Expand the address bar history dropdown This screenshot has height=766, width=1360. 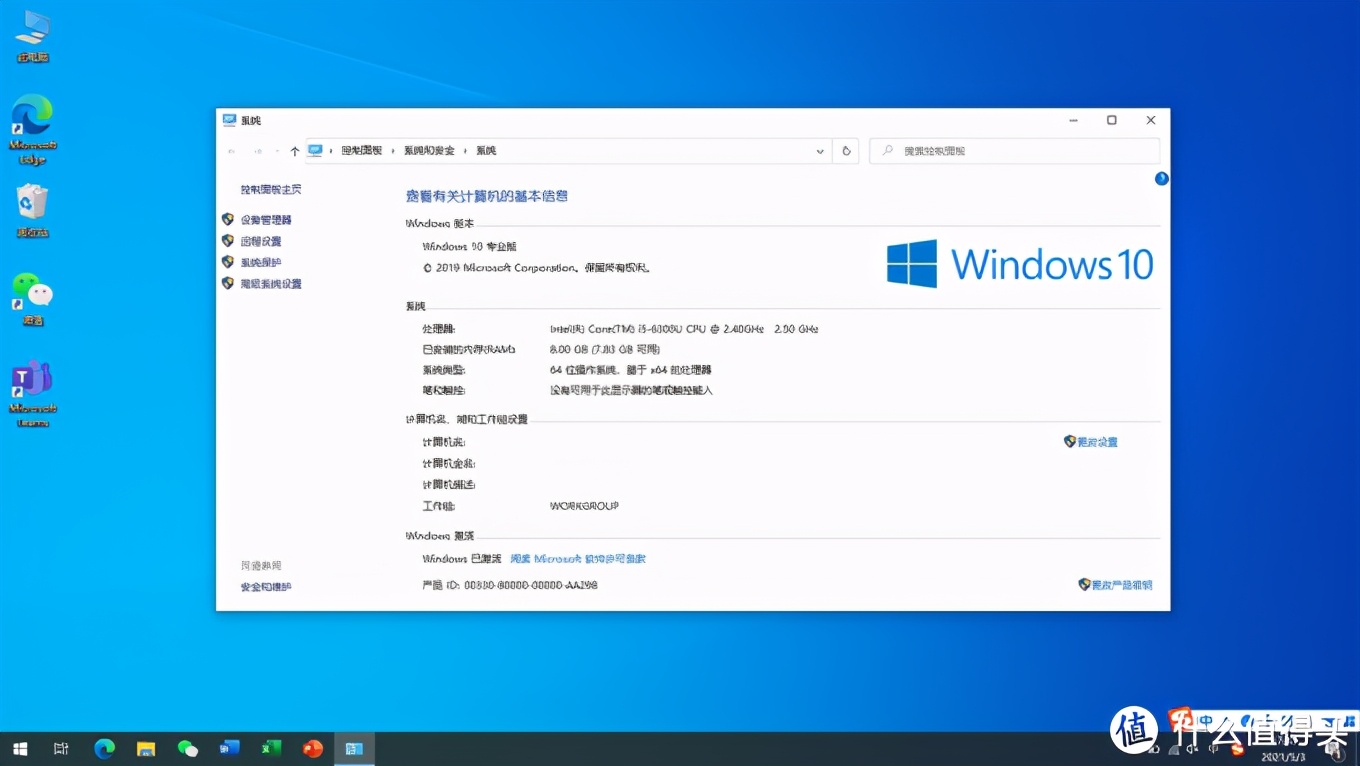[820, 151]
